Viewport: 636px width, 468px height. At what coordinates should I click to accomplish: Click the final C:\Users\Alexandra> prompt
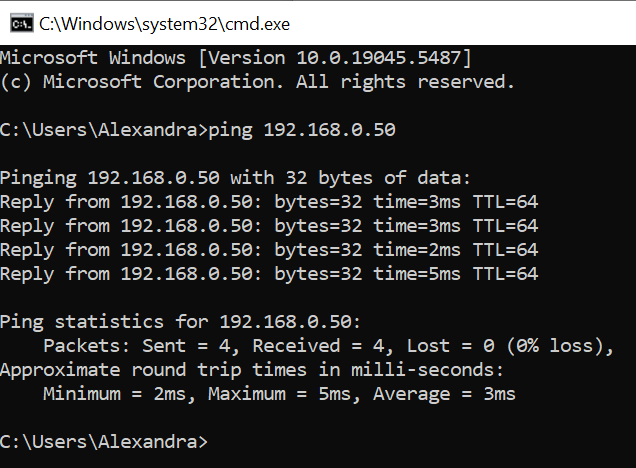(104, 442)
